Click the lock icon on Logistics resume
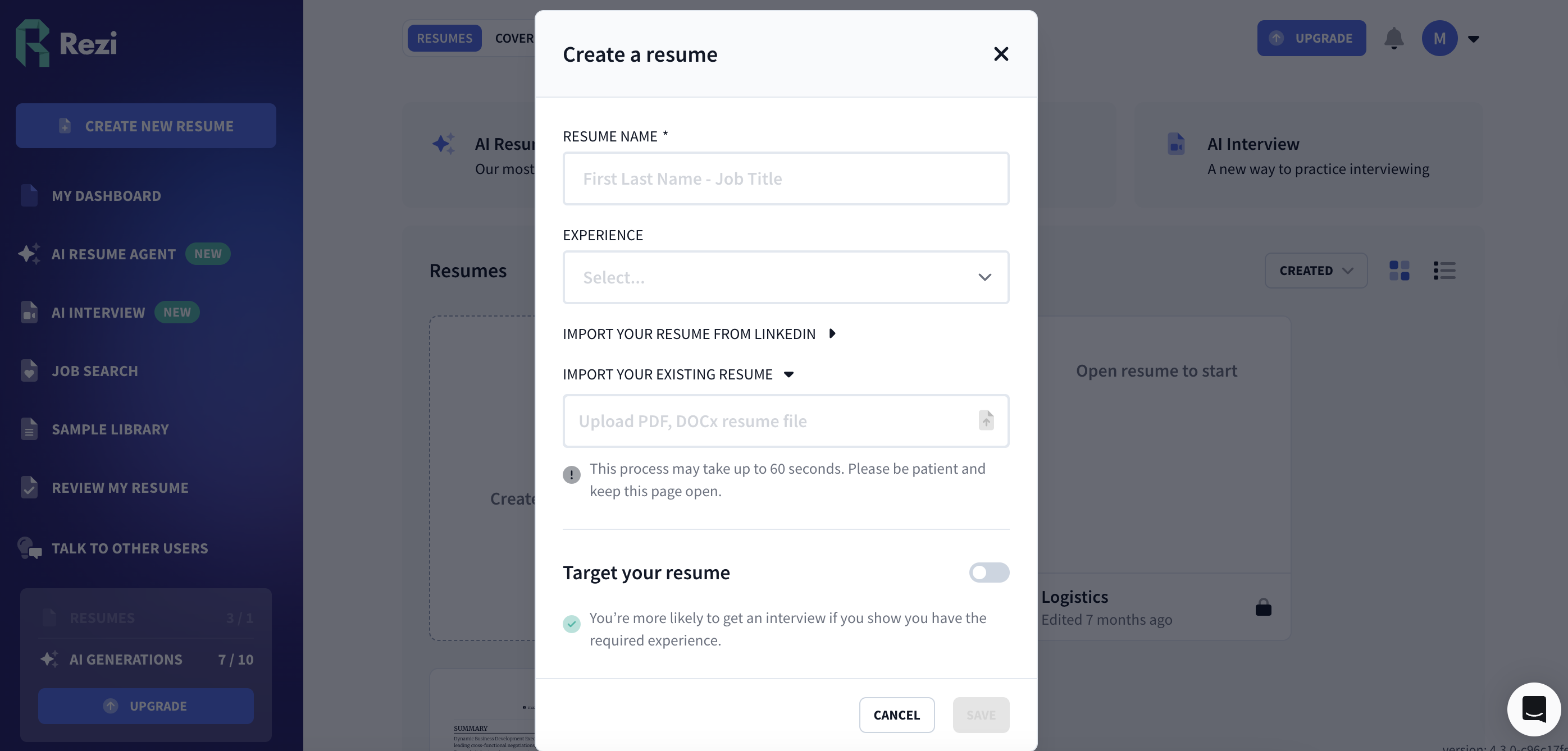Viewport: 1568px width, 751px height. click(1263, 607)
